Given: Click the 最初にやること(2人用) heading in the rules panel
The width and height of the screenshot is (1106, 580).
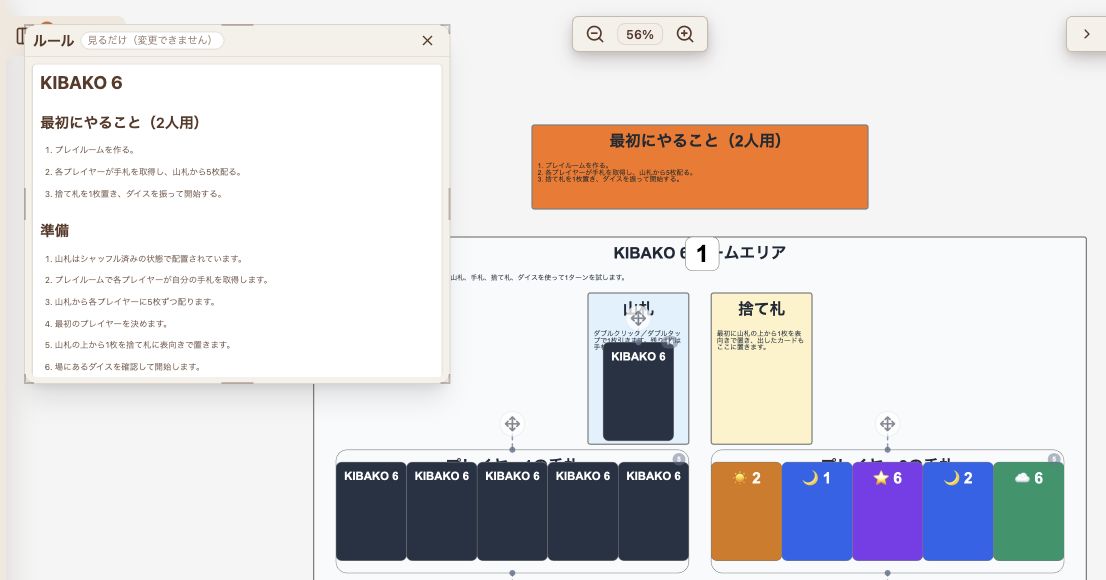Looking at the screenshot, I should click(120, 122).
